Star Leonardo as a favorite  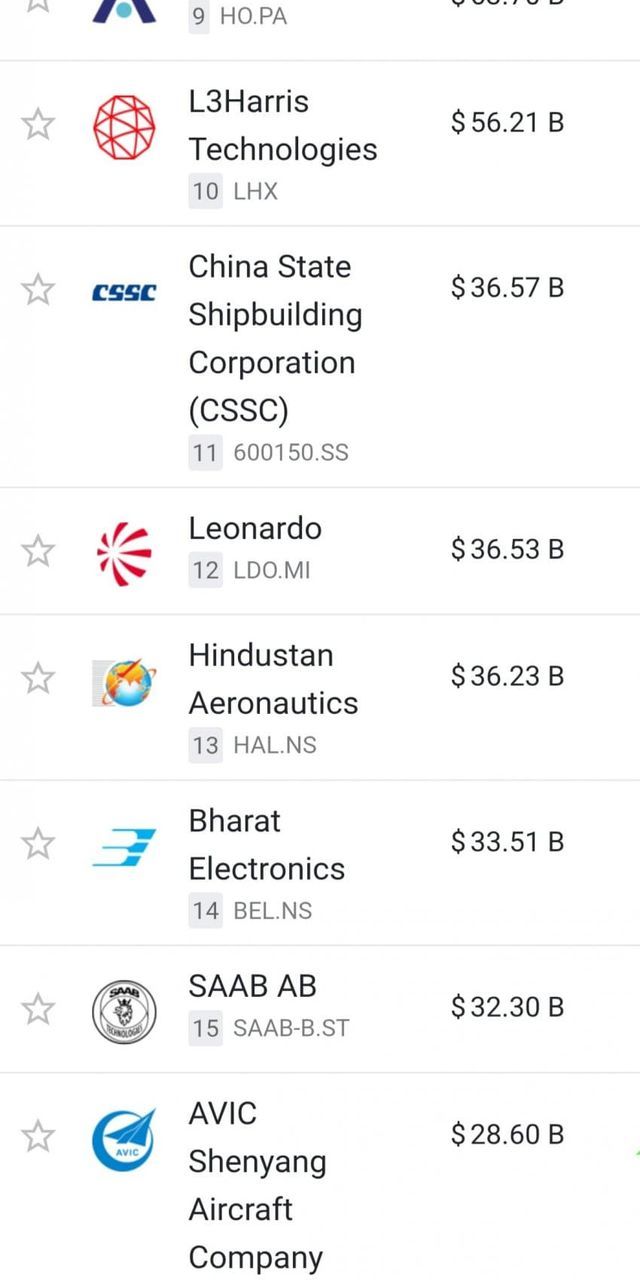pyautogui.click(x=38, y=550)
